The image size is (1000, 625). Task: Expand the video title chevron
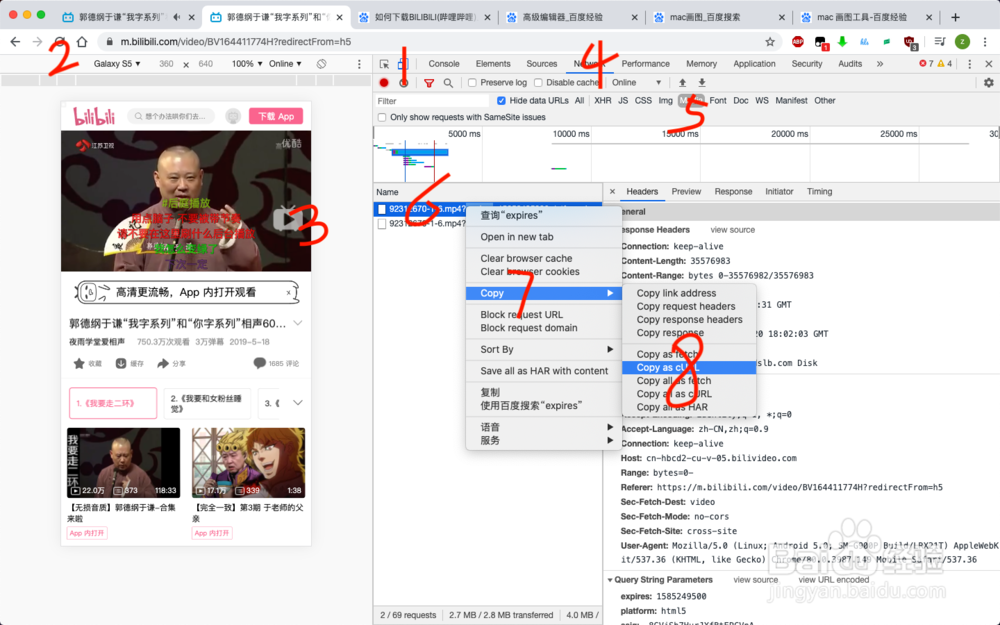(x=298, y=323)
